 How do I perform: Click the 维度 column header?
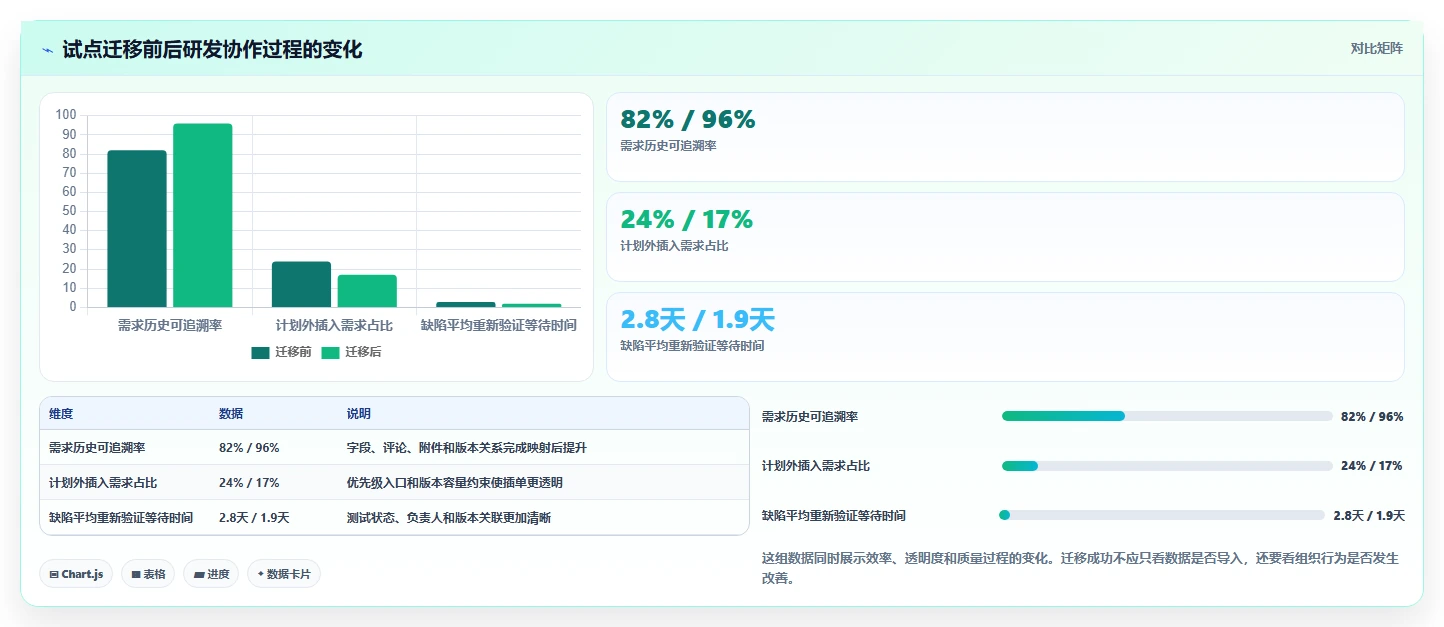click(x=61, y=414)
